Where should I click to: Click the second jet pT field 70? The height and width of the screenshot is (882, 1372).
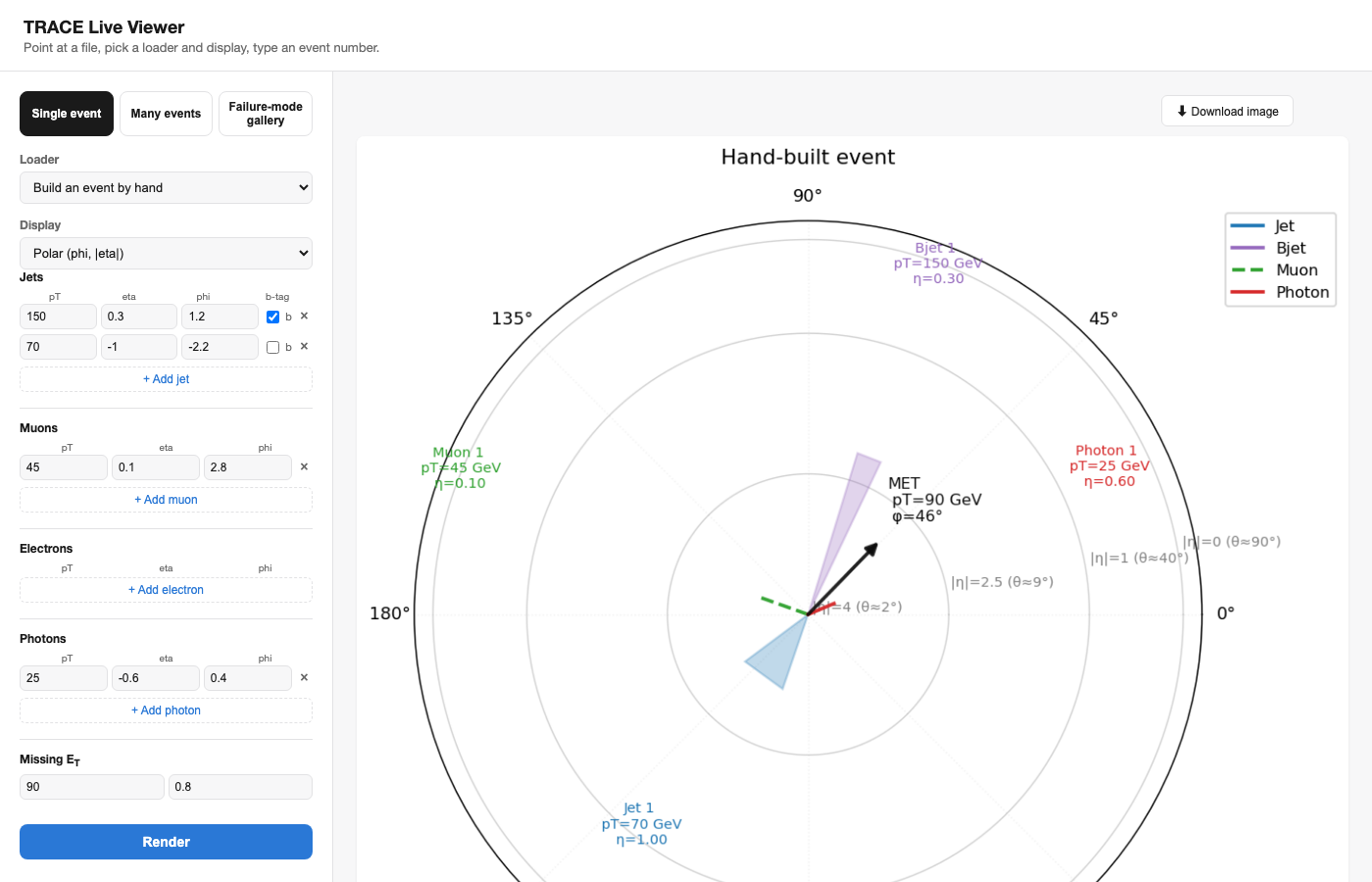pyautogui.click(x=58, y=347)
